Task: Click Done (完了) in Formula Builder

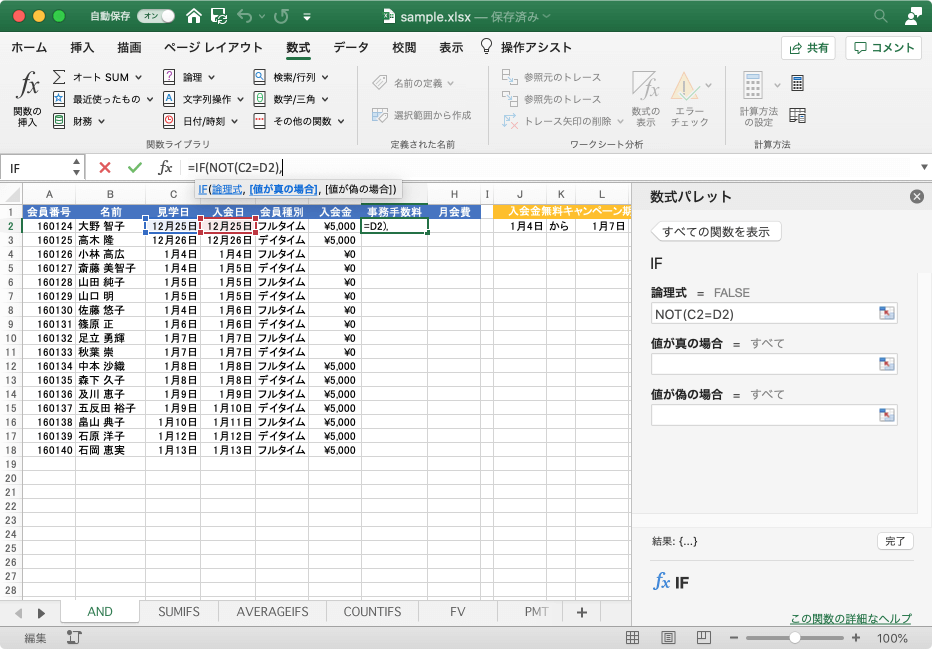Action: click(x=895, y=541)
